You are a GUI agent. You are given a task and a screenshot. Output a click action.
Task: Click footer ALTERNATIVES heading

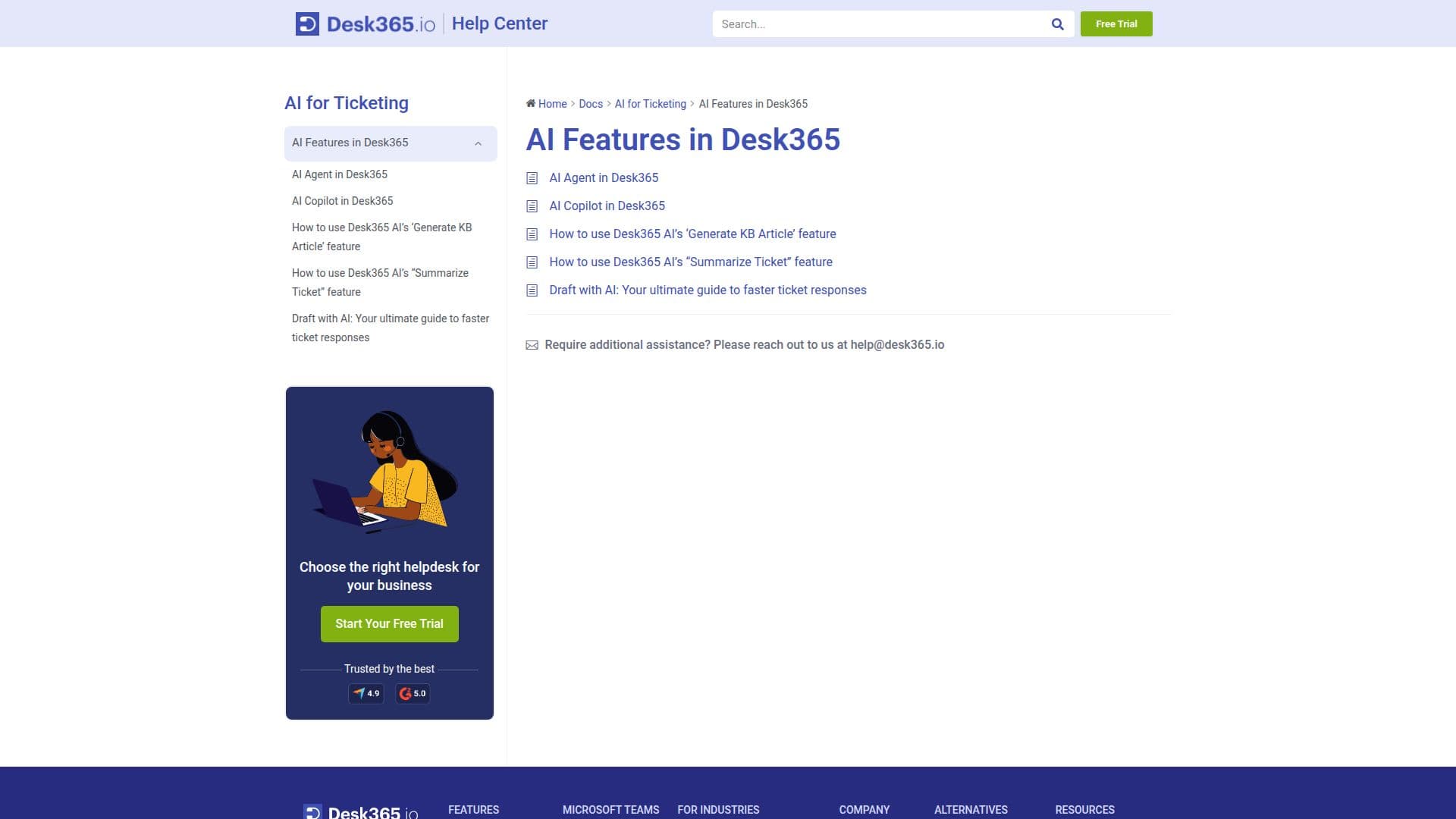(x=971, y=810)
